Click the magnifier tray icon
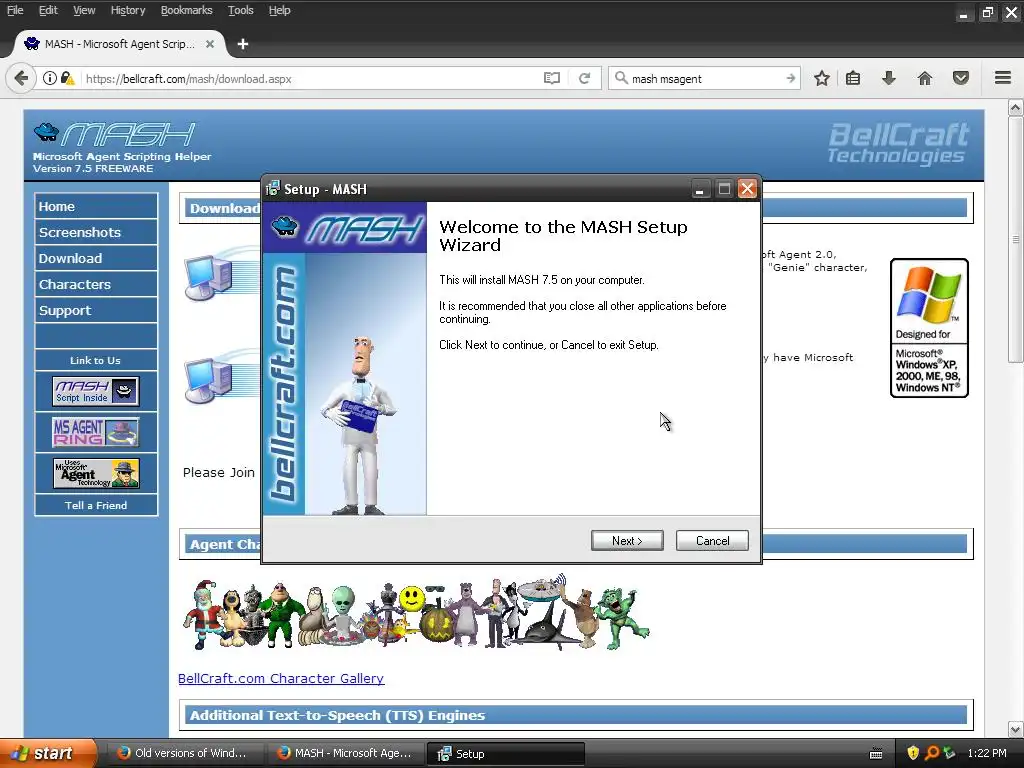The width and height of the screenshot is (1024, 768). 931,754
